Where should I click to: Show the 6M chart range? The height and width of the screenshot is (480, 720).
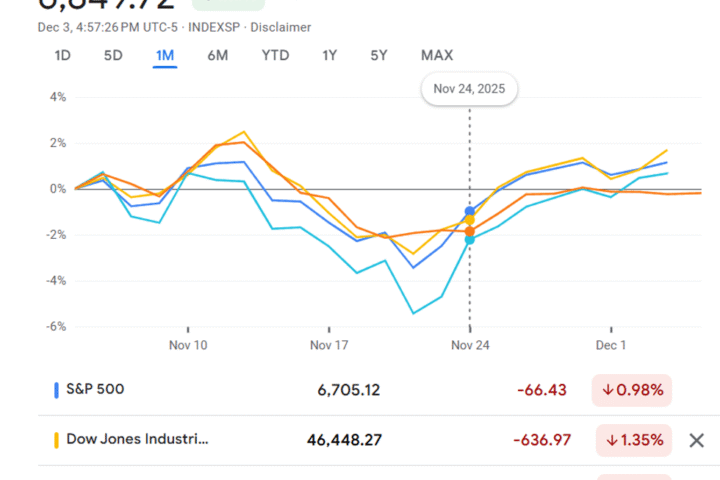tap(217, 55)
